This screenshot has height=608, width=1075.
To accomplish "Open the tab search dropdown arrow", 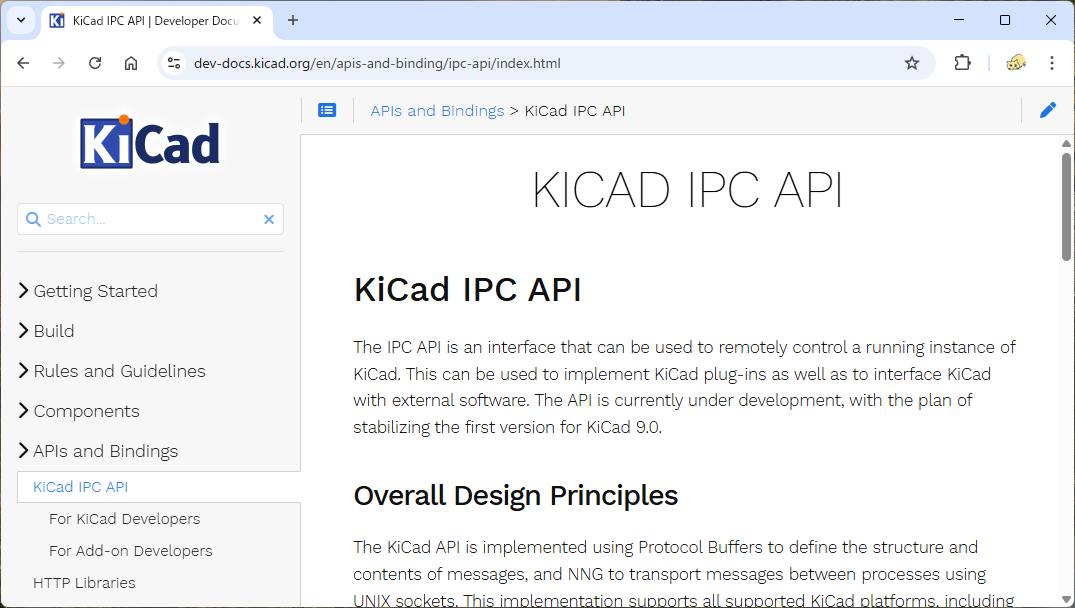I will (20, 20).
